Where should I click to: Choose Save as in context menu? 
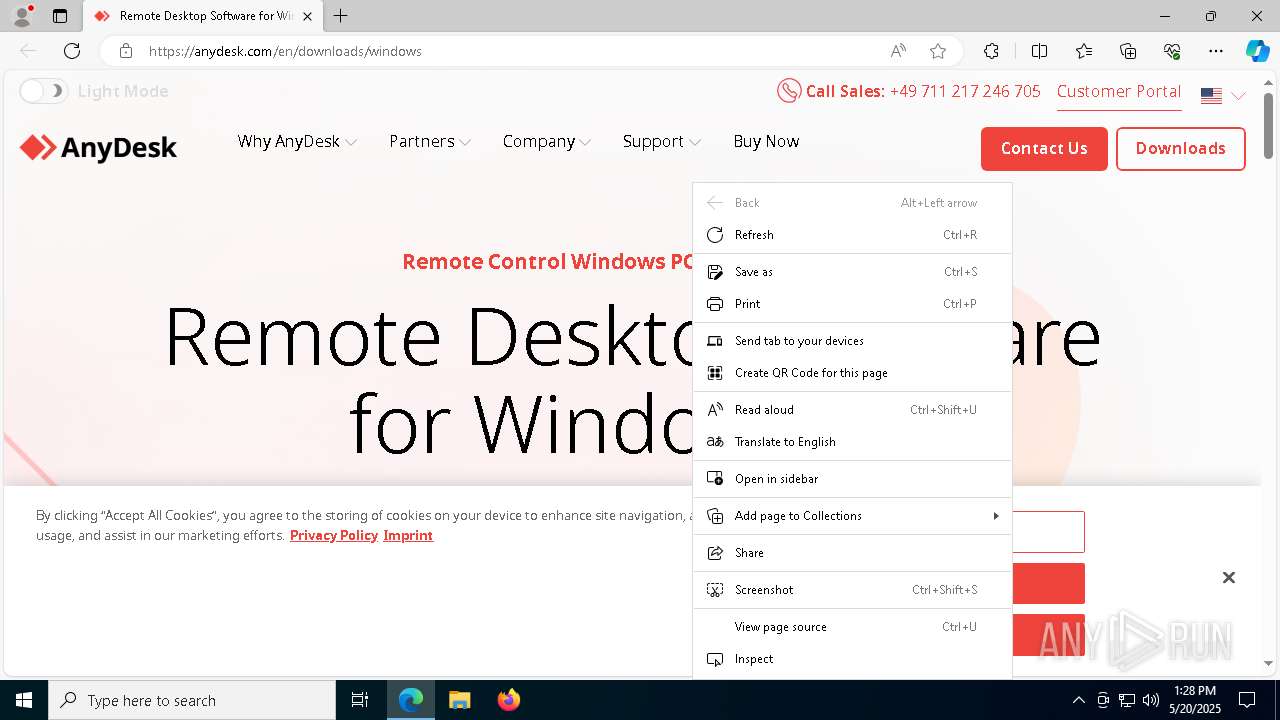click(x=852, y=272)
